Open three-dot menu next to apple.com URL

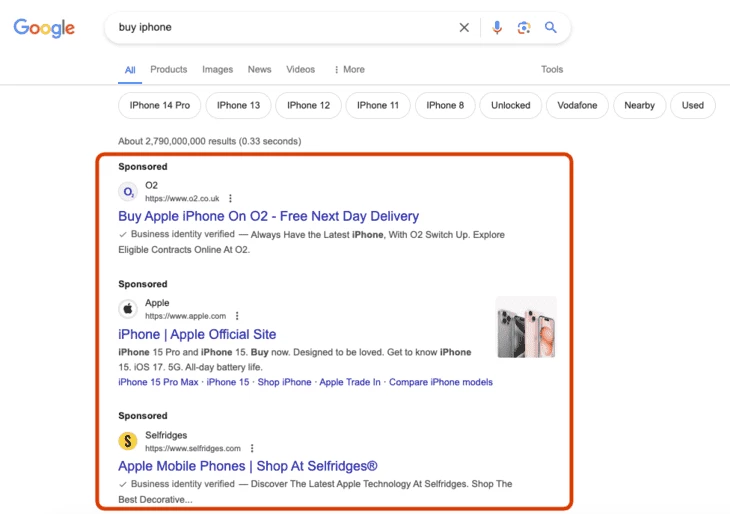[237, 316]
